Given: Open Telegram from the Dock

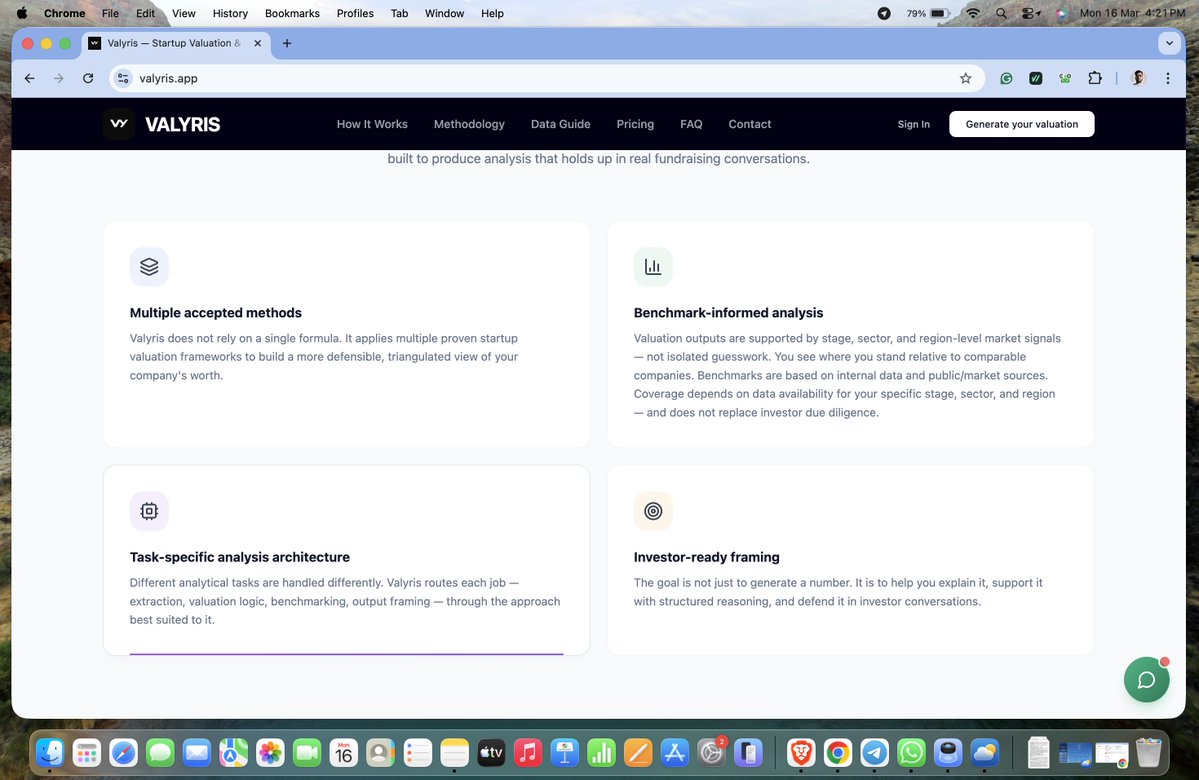Looking at the screenshot, I should (x=875, y=753).
